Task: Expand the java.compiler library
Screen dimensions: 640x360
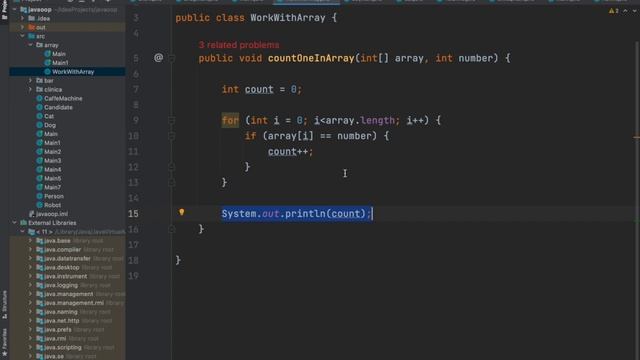Action: click(31, 250)
